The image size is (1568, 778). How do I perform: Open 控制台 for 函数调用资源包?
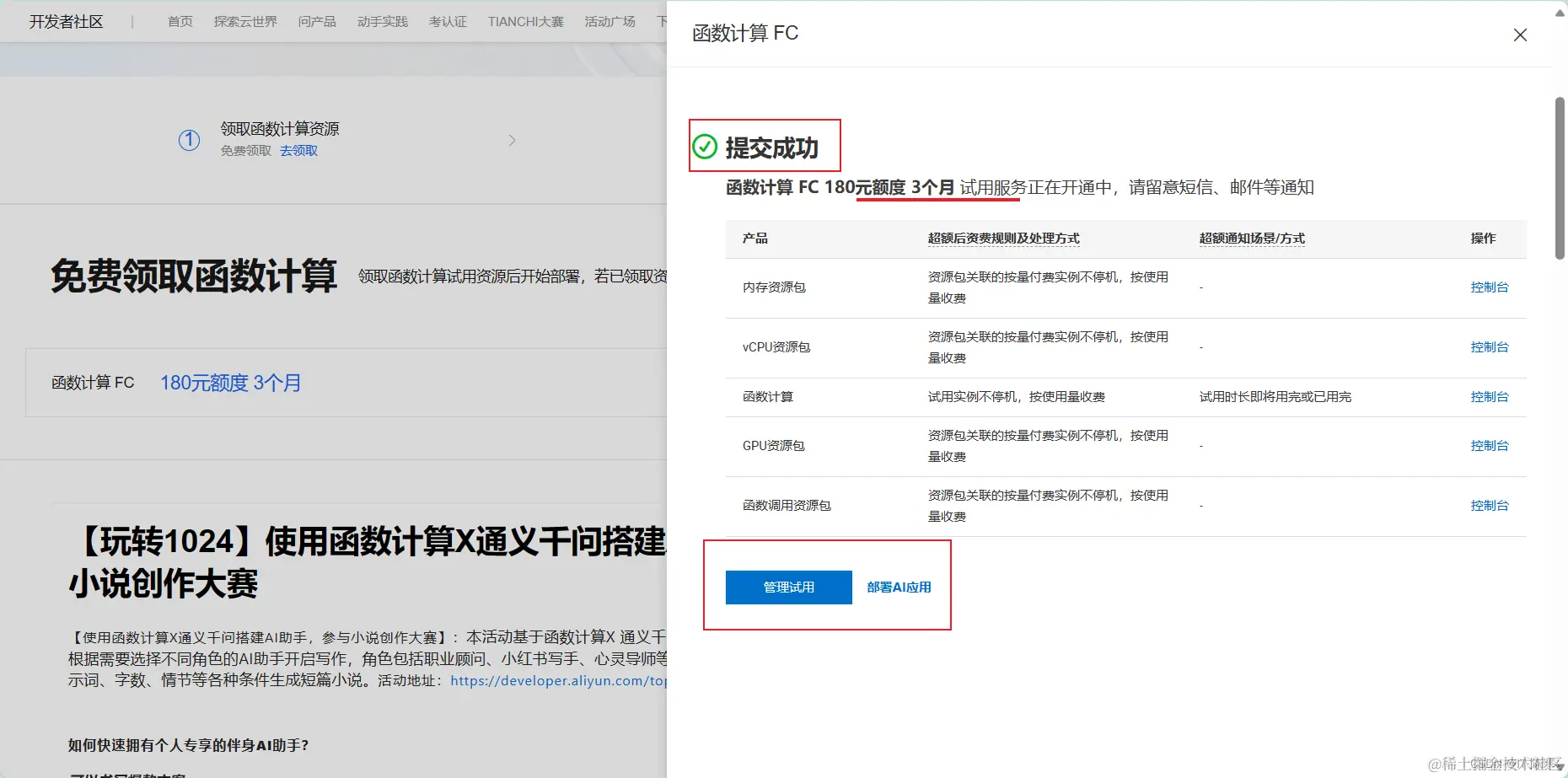tap(1489, 505)
